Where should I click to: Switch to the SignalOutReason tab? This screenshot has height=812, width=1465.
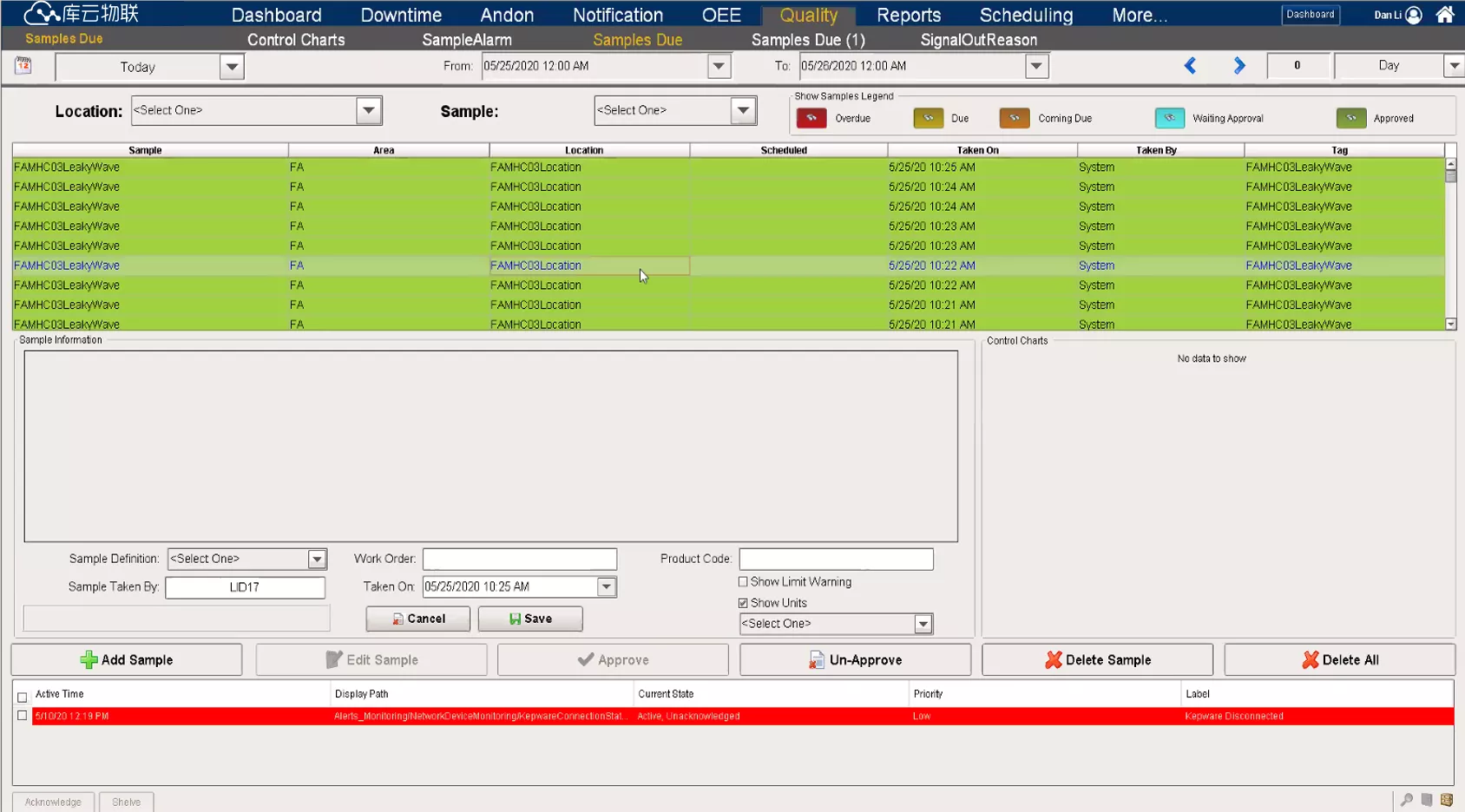pyautogui.click(x=979, y=40)
